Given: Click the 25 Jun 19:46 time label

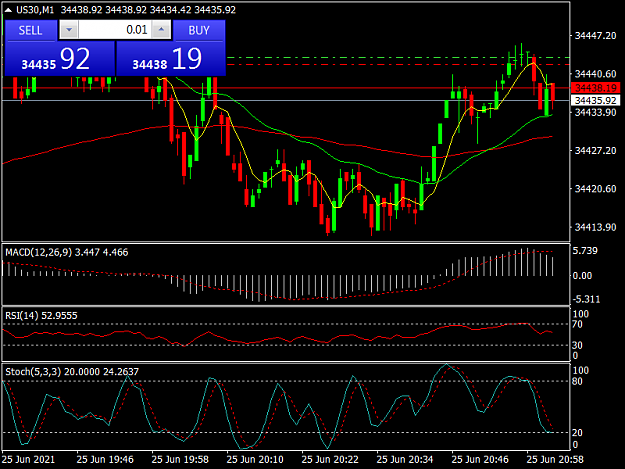Looking at the screenshot, I should point(105,459).
